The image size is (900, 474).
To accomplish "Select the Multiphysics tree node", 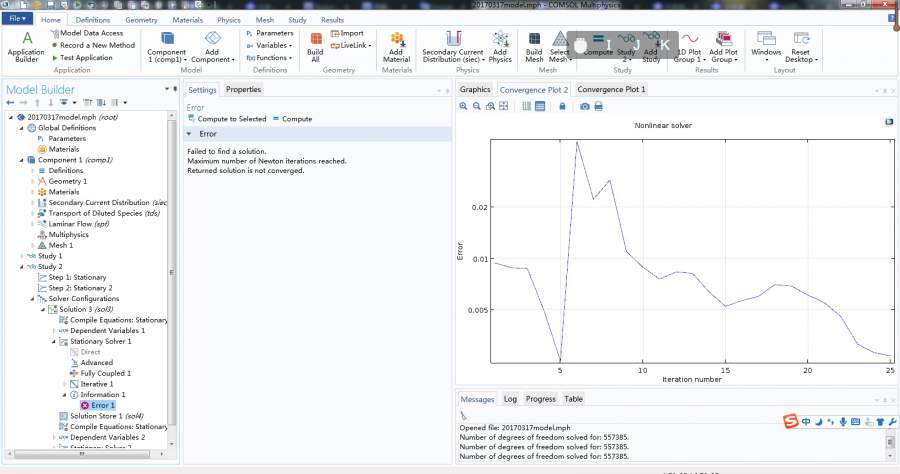I will pos(63,235).
